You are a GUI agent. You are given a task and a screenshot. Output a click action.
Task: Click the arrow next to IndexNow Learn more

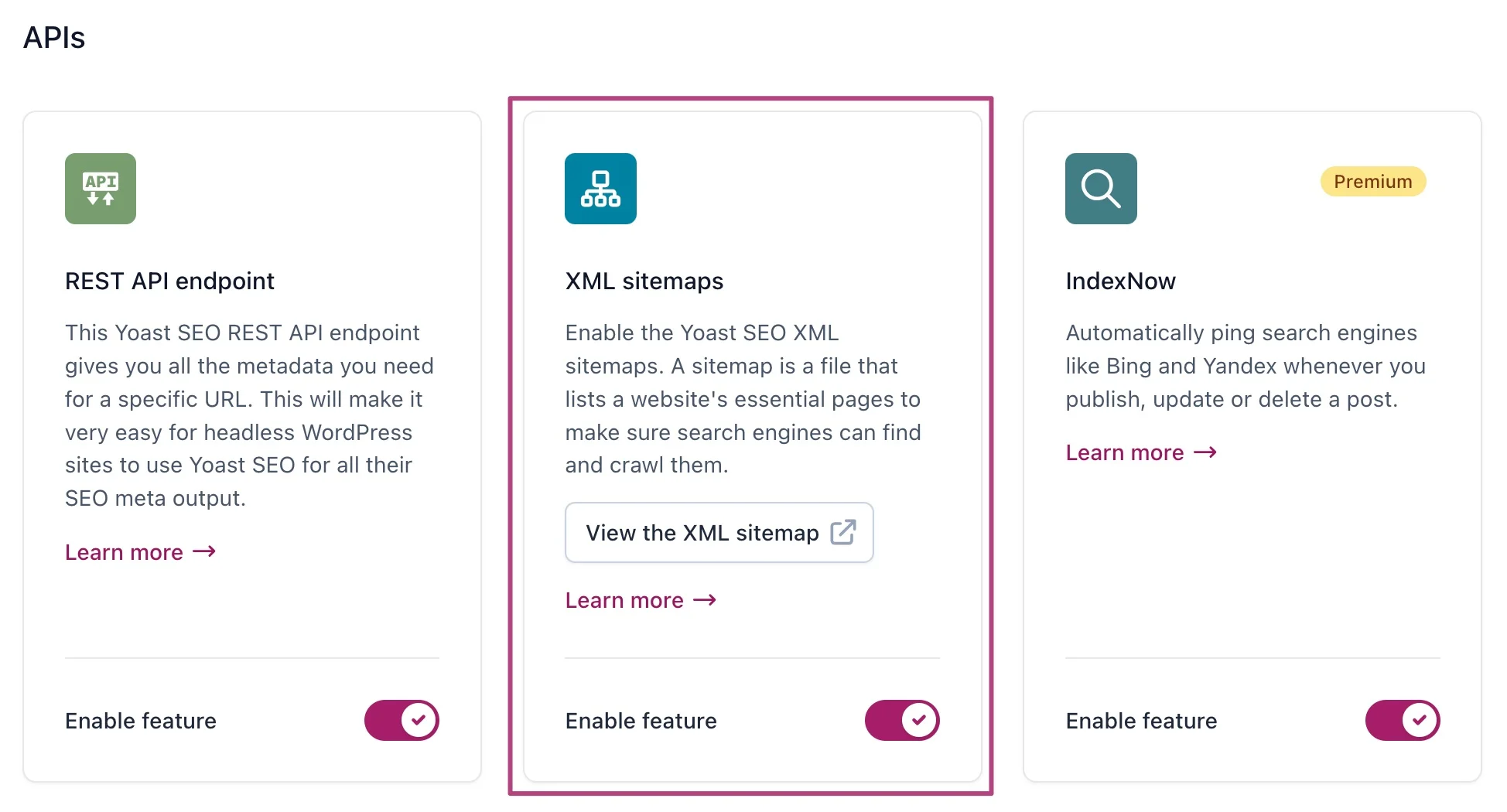(1205, 452)
